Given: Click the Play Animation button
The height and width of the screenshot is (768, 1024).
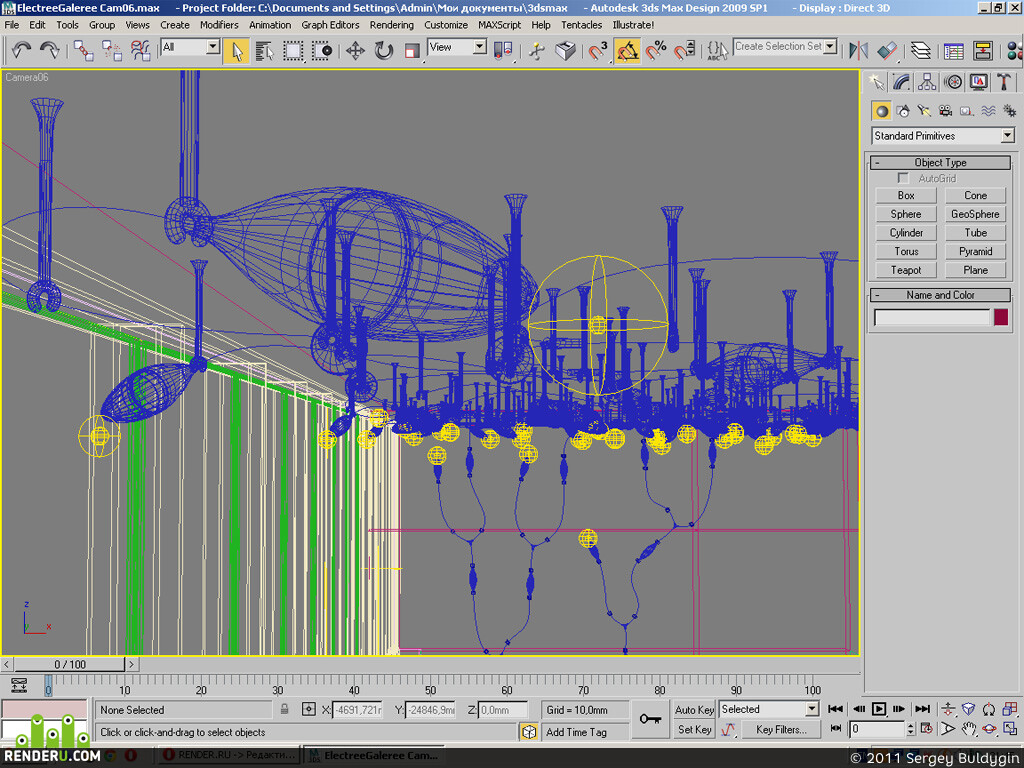Looking at the screenshot, I should [x=879, y=709].
